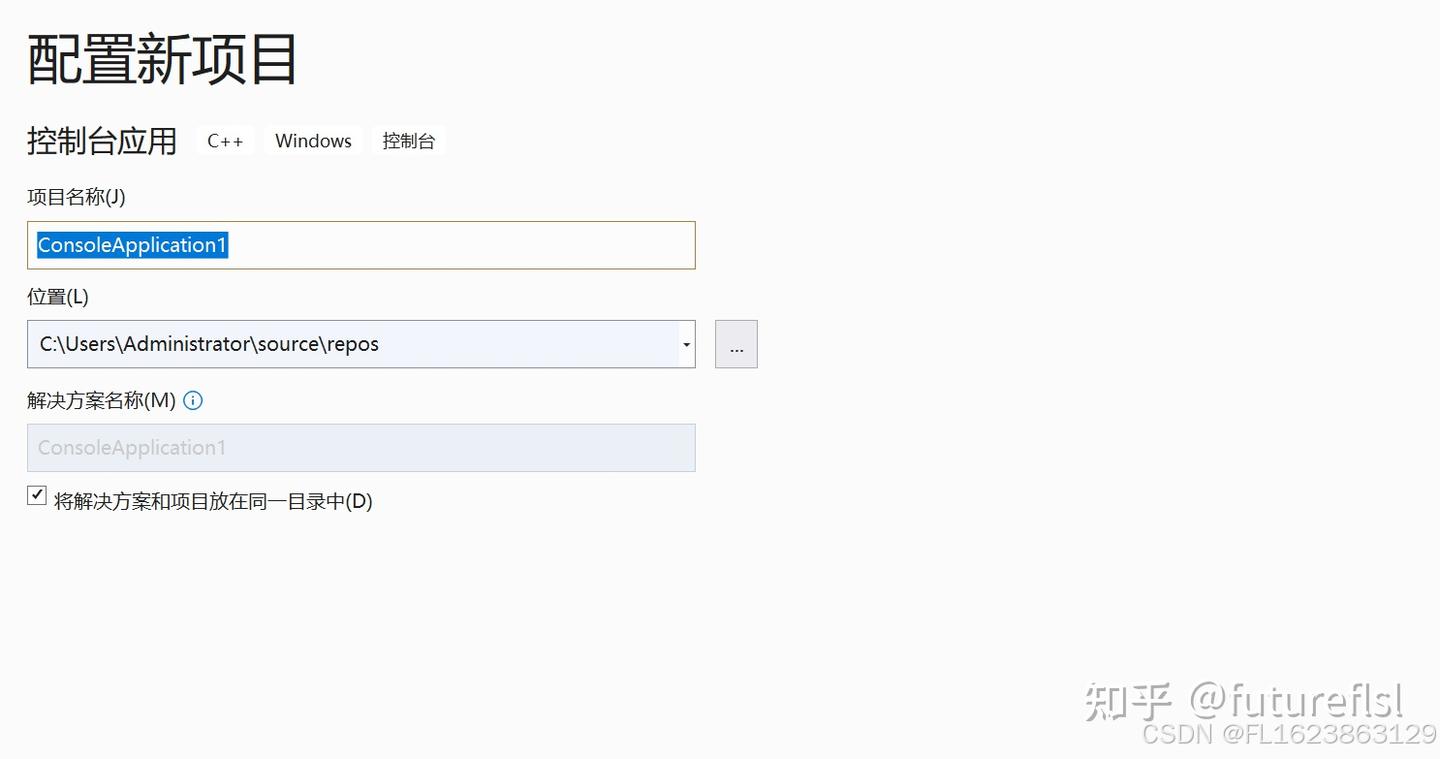Click the highlighted ConsoleApplication1 project name text
Image resolution: width=1440 pixels, height=759 pixels.
click(133, 245)
